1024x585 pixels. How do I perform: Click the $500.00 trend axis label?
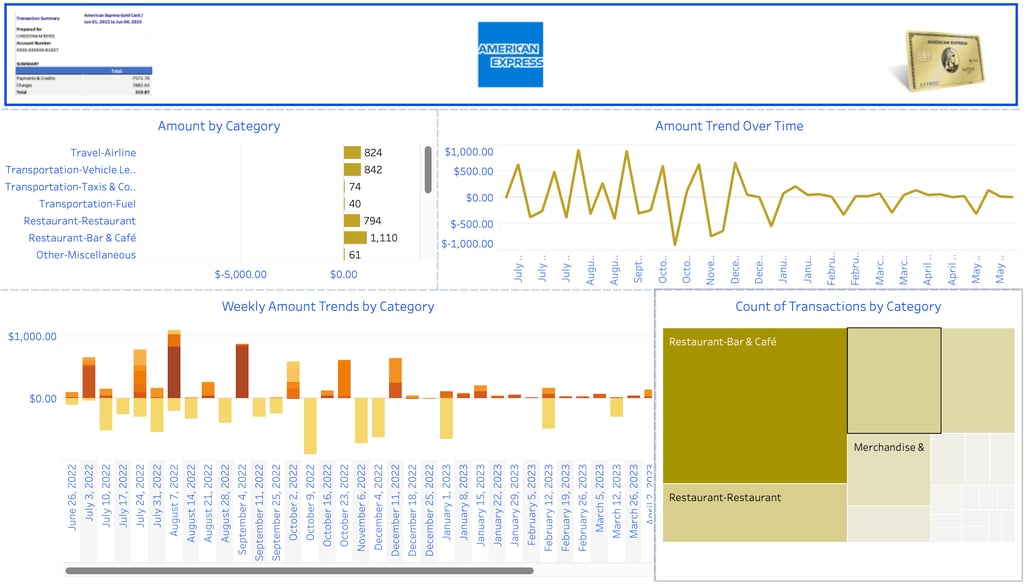[x=473, y=171]
